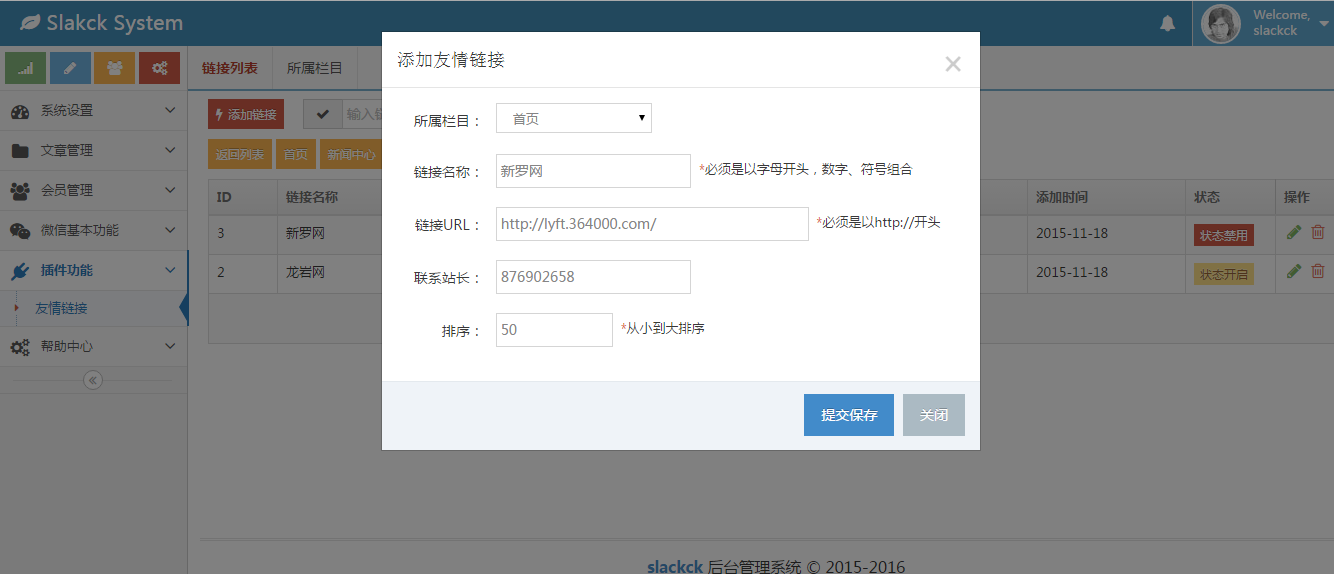The image size is (1334, 574).
Task: Click the orange users shortcut icon
Action: click(114, 68)
